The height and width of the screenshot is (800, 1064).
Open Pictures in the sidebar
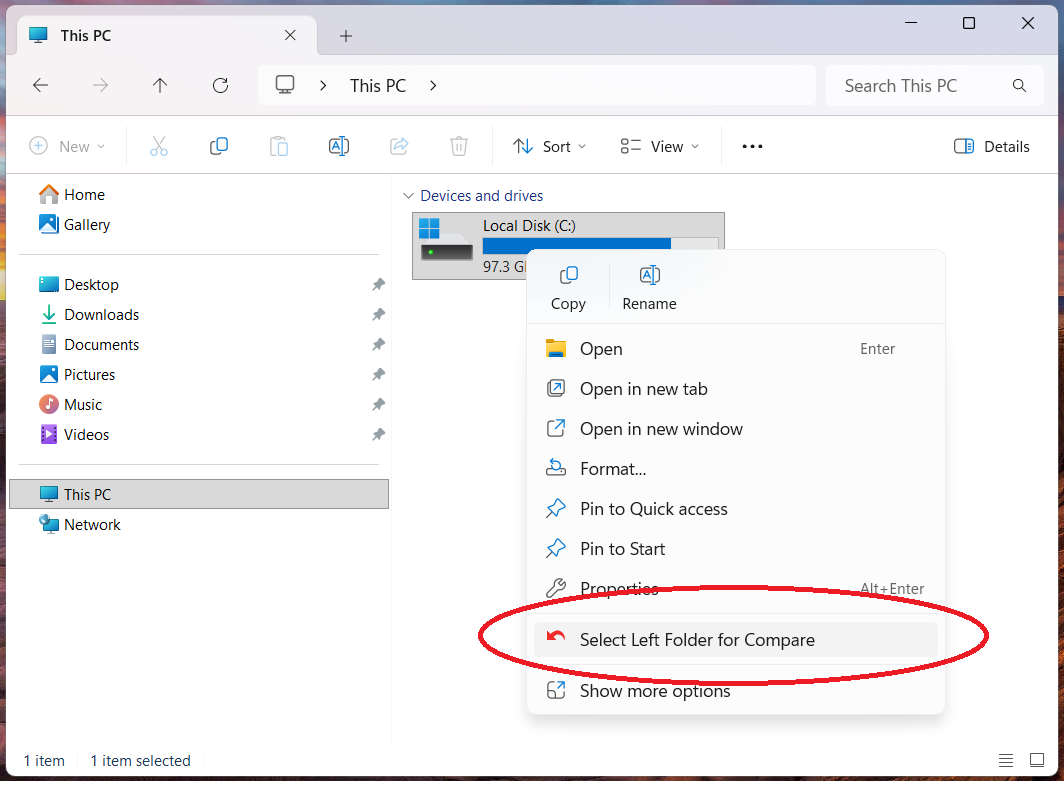77,374
